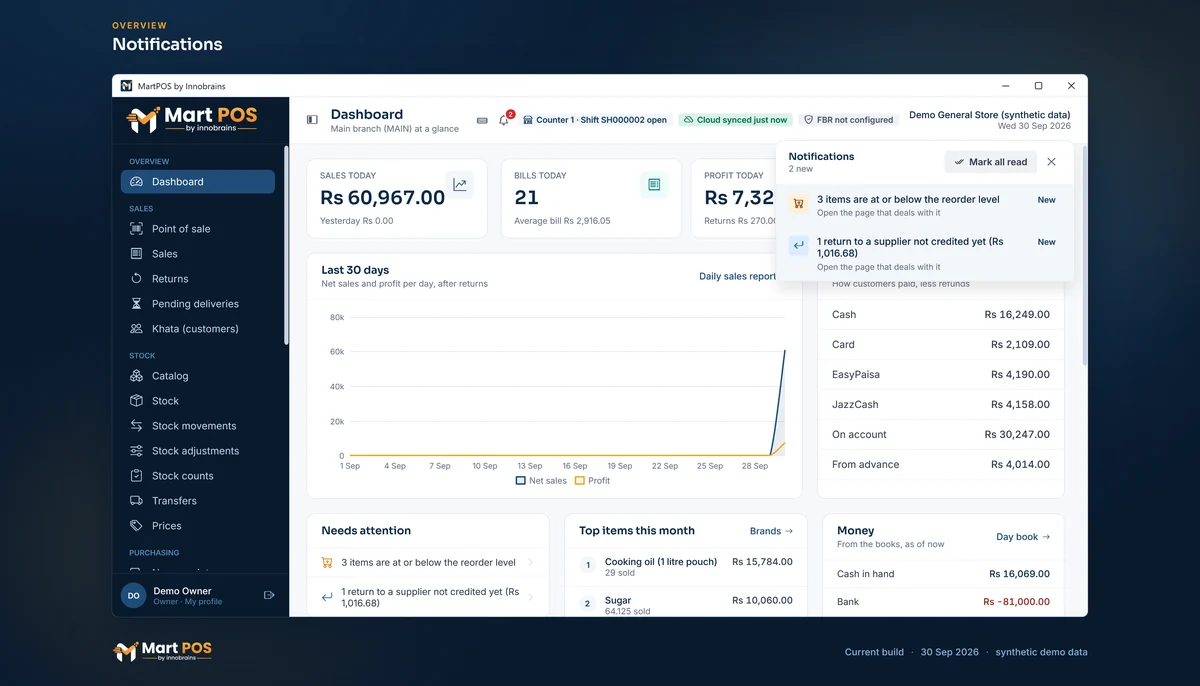Viewport: 1200px width, 686px height.
Task: Click the Returns circular arrow icon
Action: pyautogui.click(x=137, y=279)
